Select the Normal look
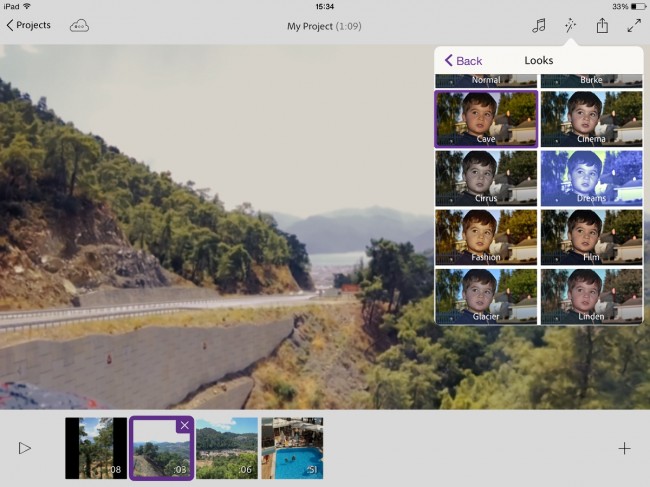This screenshot has height=487, width=650. 486,81
